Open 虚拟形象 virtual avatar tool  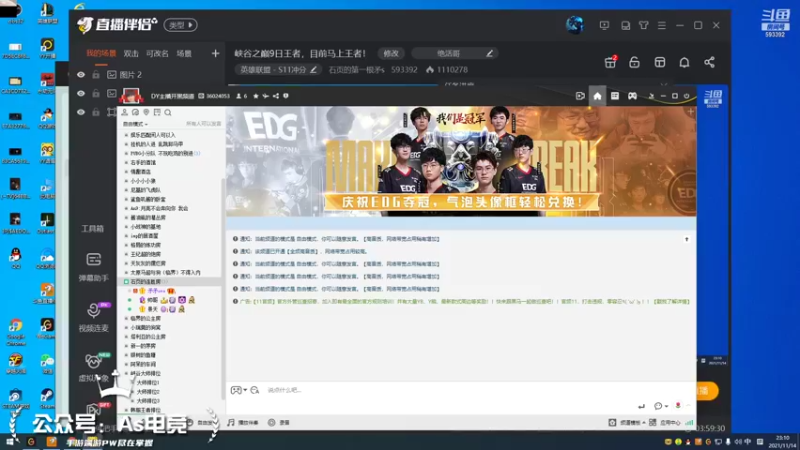(x=93, y=367)
